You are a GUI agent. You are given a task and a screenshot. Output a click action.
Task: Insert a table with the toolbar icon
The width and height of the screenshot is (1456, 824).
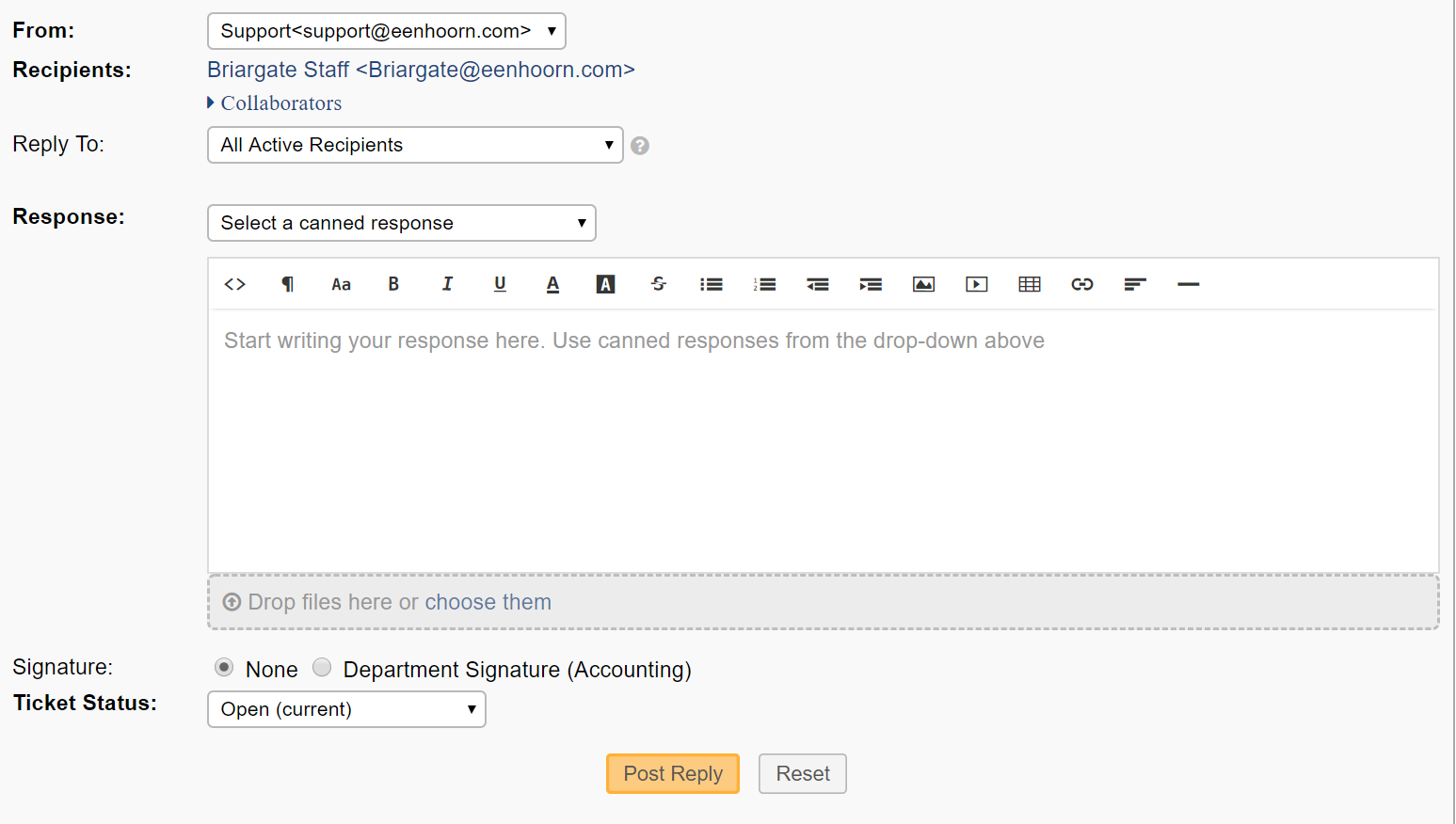click(1030, 284)
